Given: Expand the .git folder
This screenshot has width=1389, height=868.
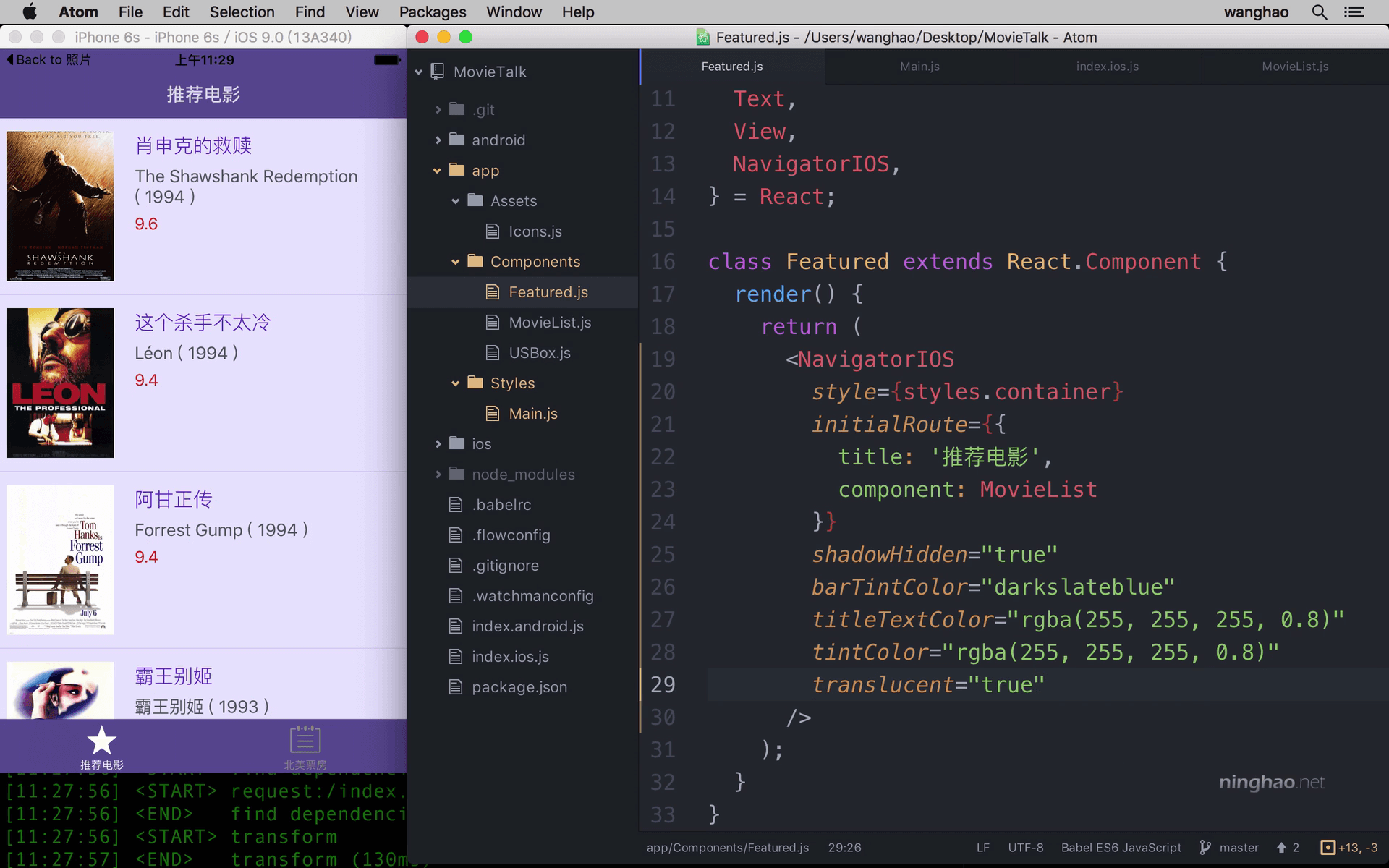Looking at the screenshot, I should point(438,109).
